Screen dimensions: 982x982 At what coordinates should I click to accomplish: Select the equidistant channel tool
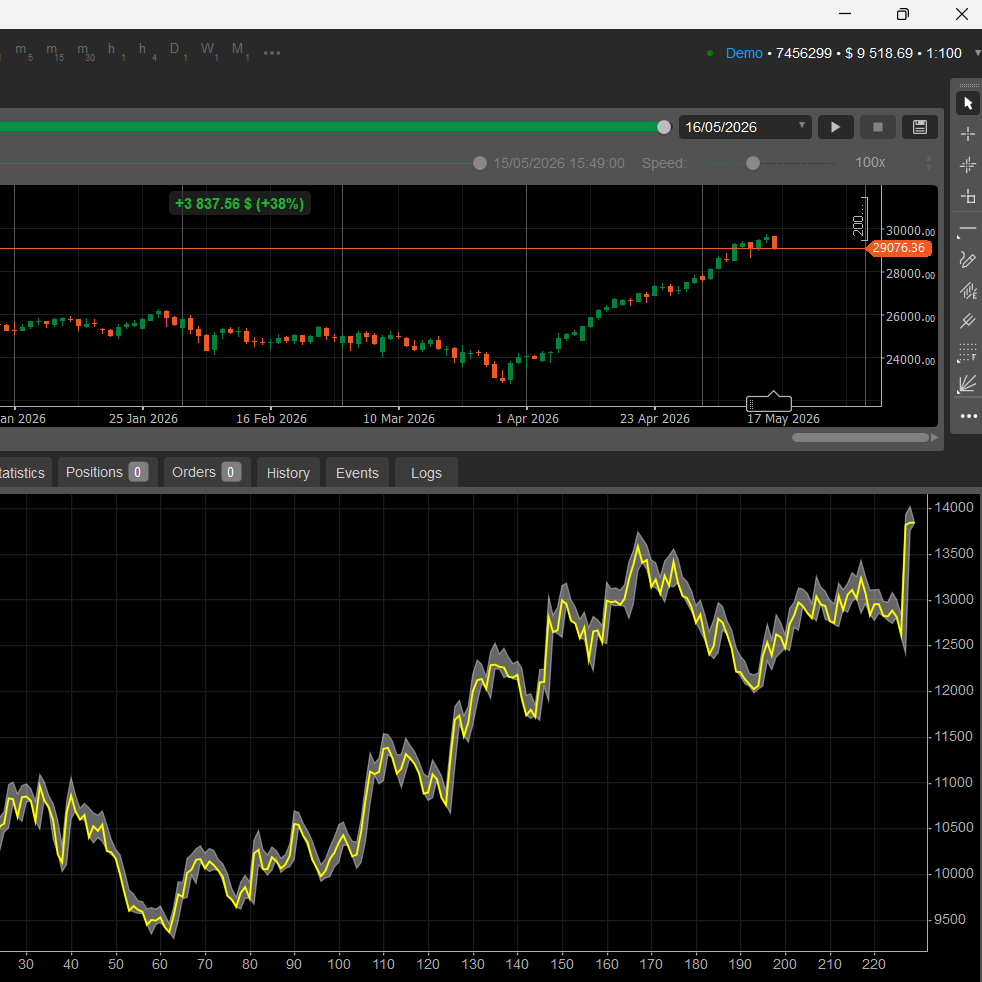point(968,291)
